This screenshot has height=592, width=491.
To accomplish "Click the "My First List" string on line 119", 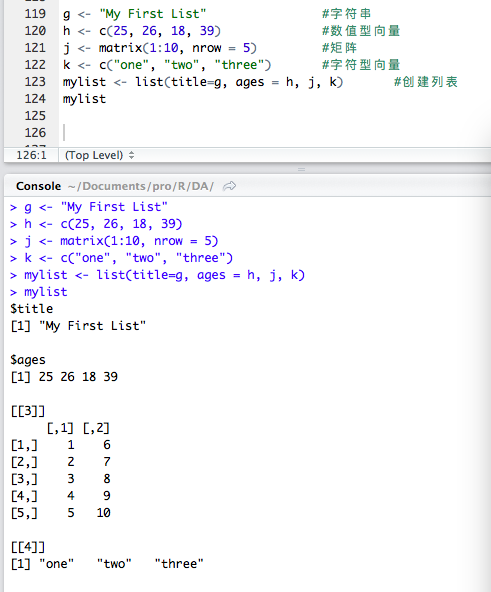I will click(153, 14).
